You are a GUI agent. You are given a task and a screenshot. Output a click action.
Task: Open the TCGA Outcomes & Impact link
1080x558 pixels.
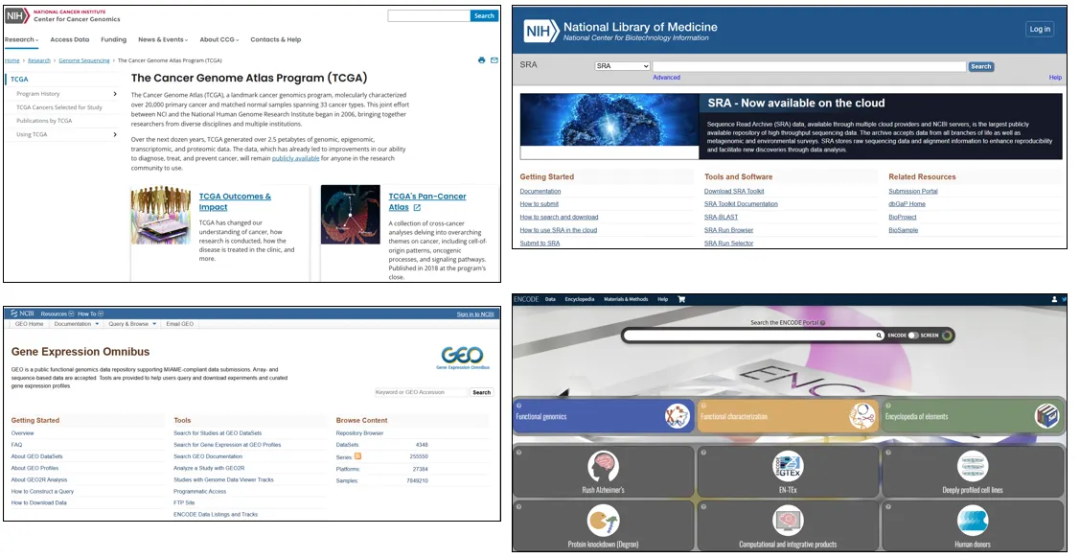235,202
